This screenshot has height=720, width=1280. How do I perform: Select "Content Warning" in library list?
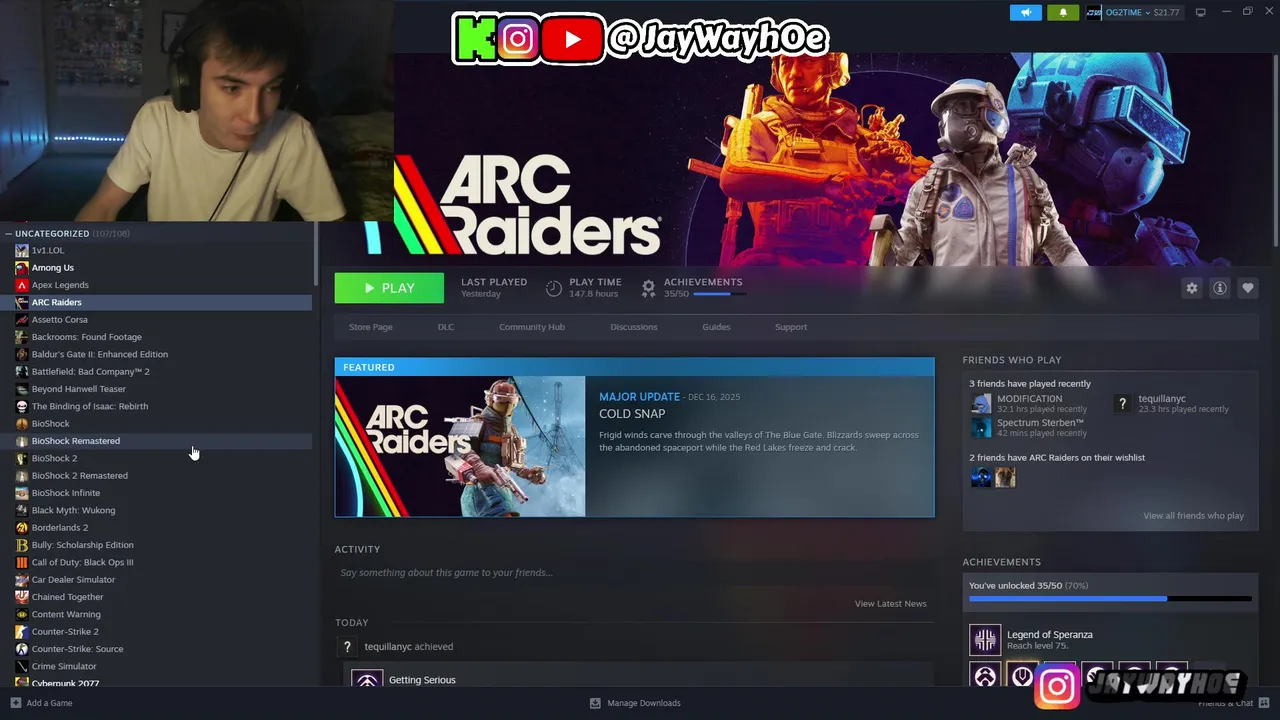(x=66, y=614)
